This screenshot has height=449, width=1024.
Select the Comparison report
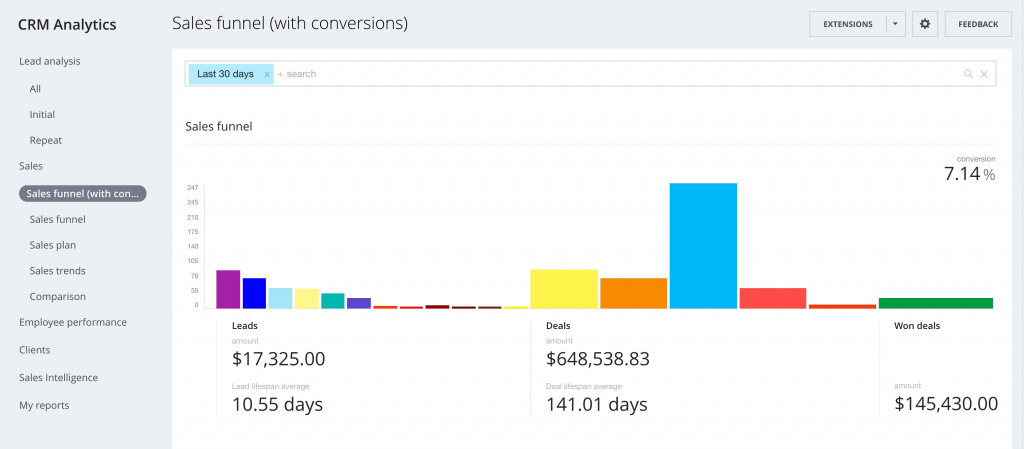[58, 297]
